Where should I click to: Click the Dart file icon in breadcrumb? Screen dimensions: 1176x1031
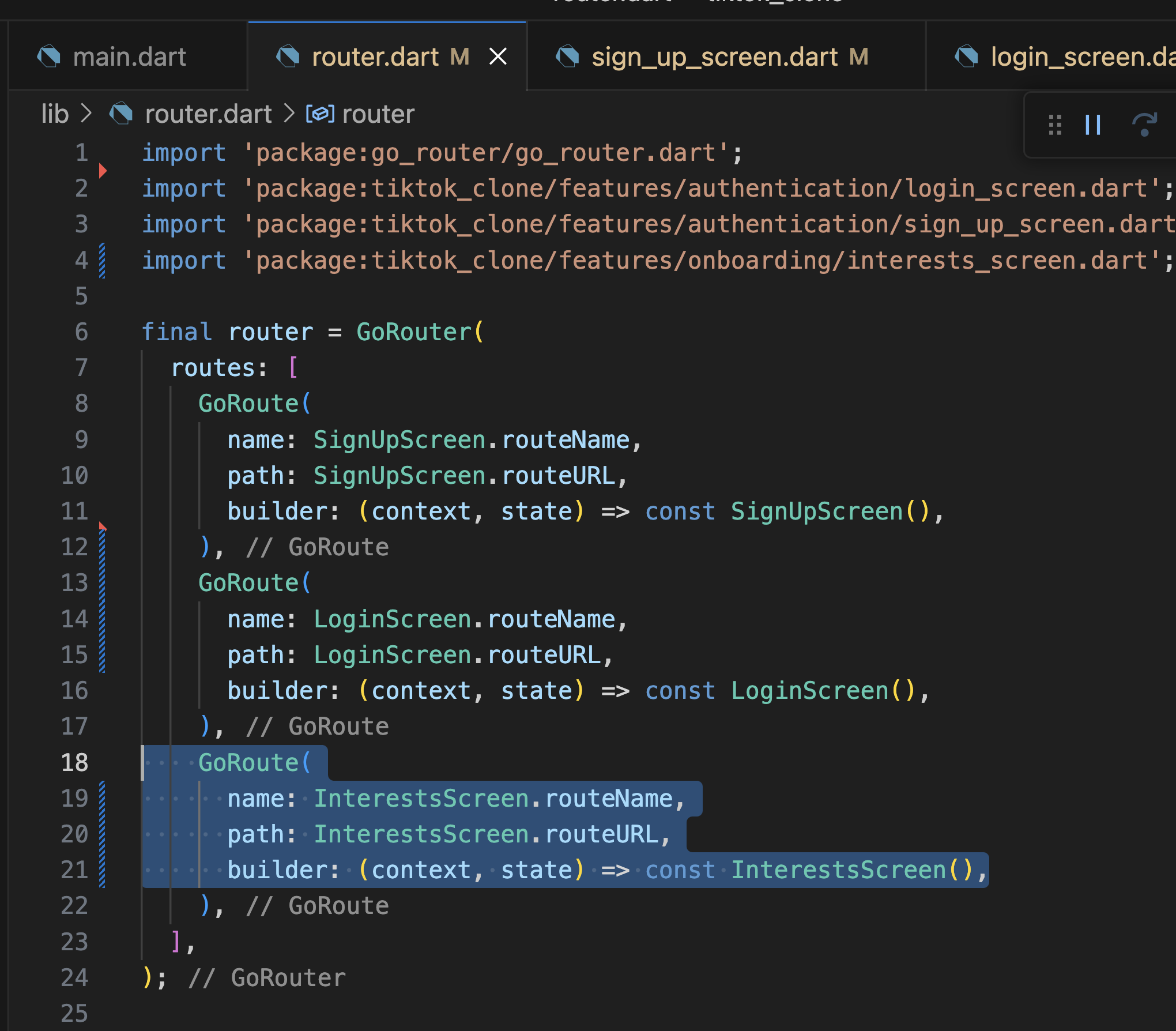click(121, 114)
